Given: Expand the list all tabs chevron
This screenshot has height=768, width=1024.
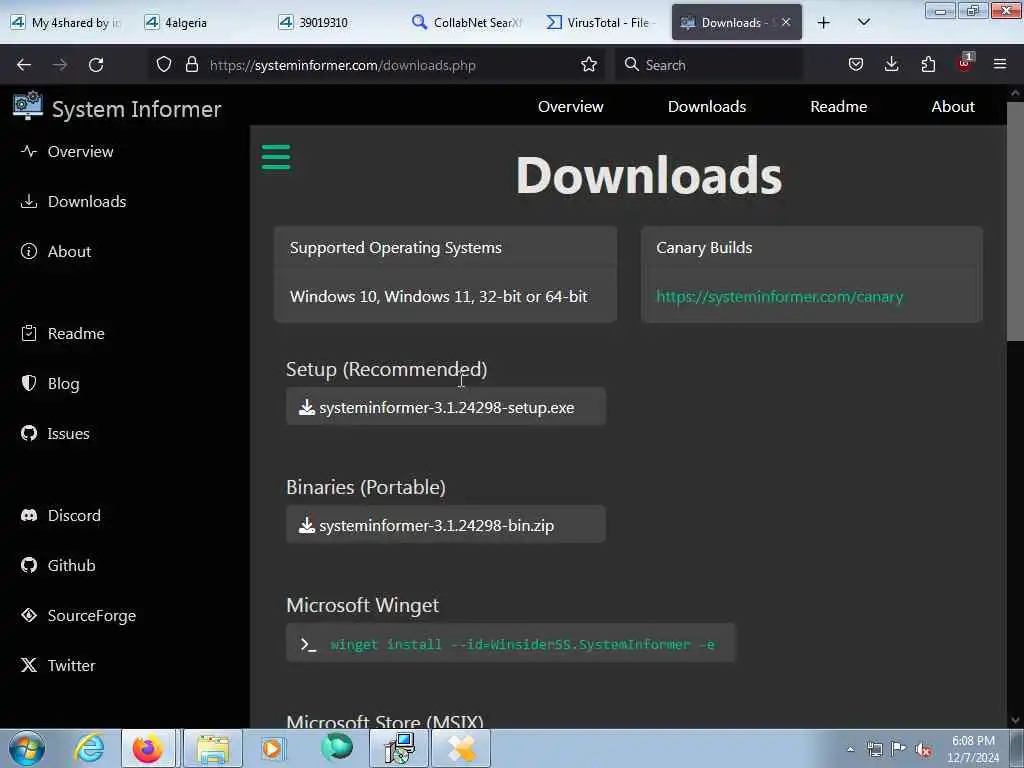Looking at the screenshot, I should click(x=863, y=22).
